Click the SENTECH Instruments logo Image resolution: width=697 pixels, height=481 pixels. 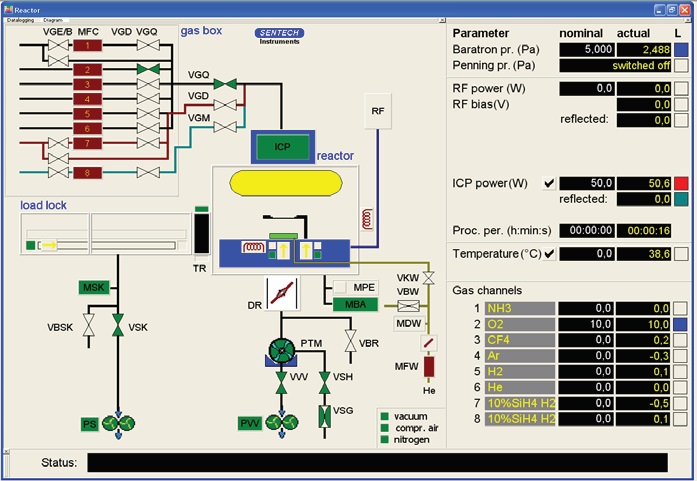point(280,36)
